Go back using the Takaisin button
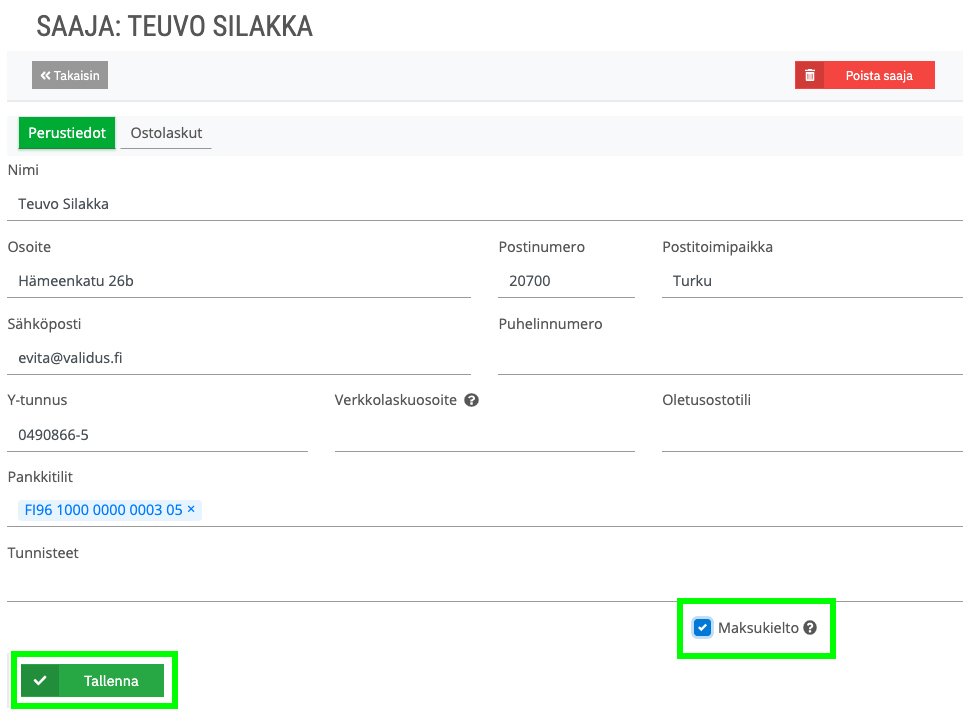This screenshot has width=976, height=723. [70, 75]
